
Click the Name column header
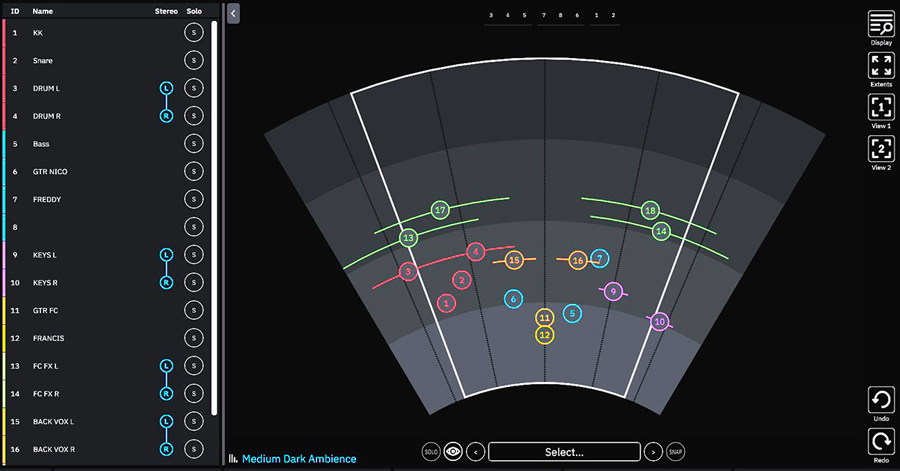42,11
